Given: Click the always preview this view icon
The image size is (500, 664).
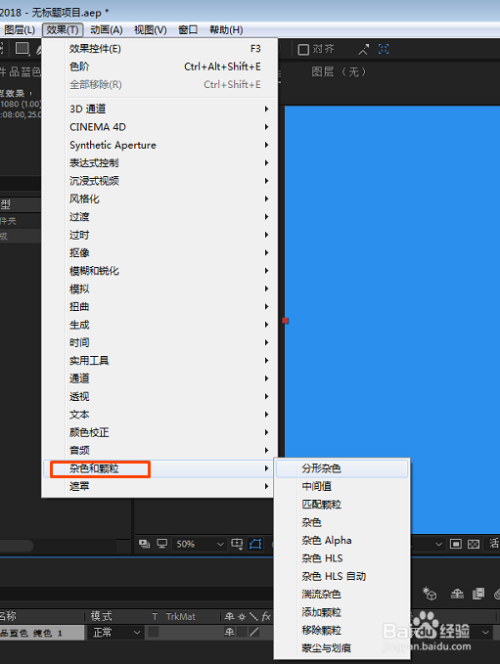Looking at the screenshot, I should click(144, 544).
